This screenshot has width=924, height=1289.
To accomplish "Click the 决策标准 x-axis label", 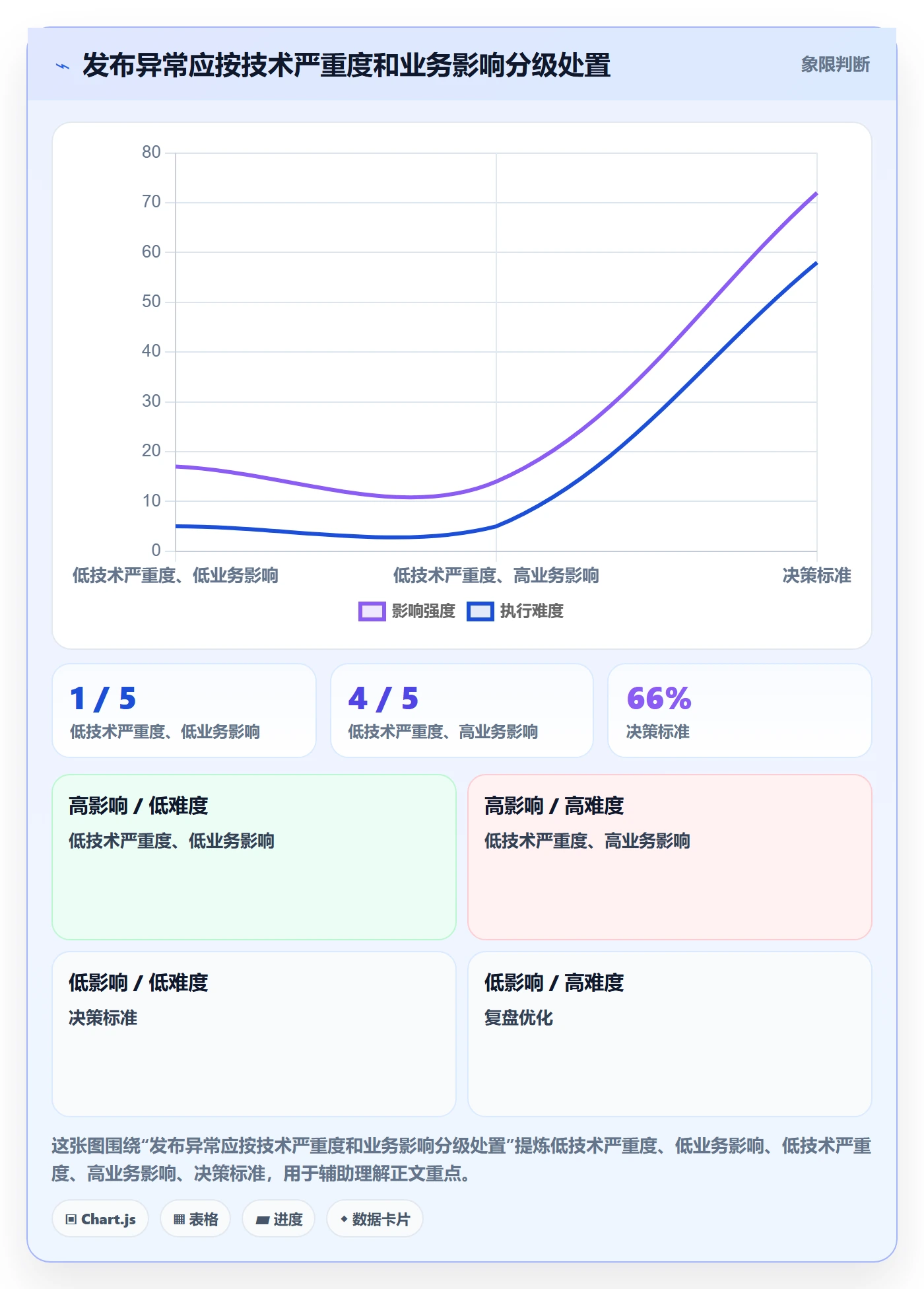I will (817, 576).
